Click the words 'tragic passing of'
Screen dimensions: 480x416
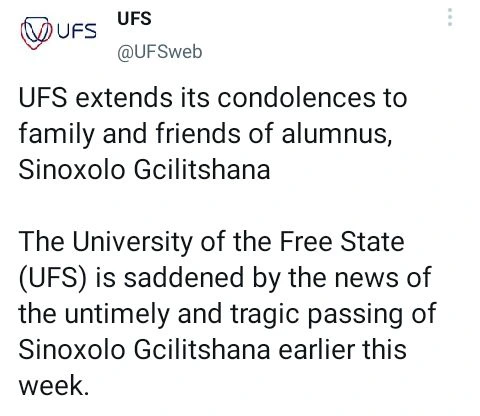pyautogui.click(x=333, y=314)
